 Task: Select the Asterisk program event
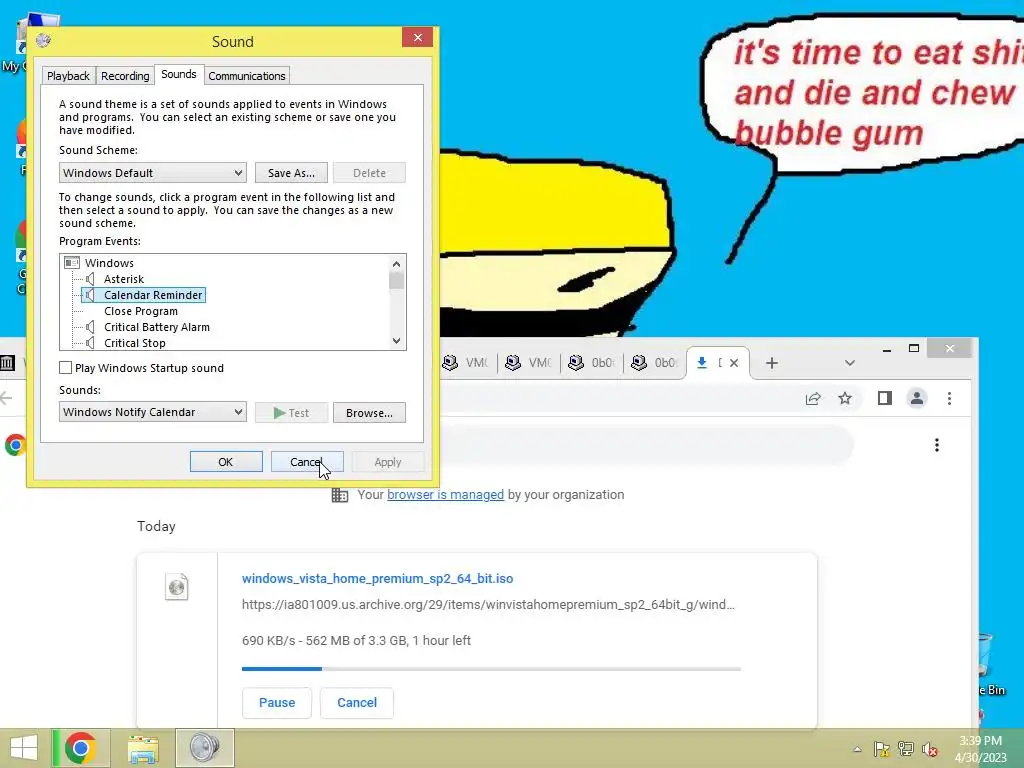point(124,279)
